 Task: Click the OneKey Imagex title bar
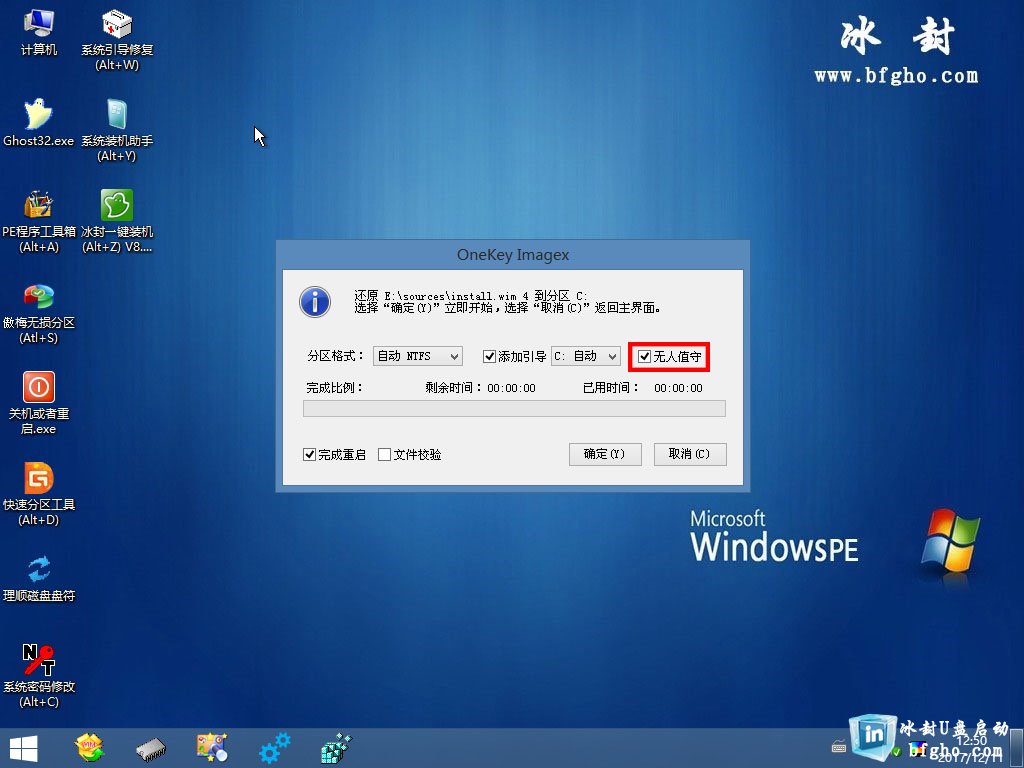coord(513,255)
